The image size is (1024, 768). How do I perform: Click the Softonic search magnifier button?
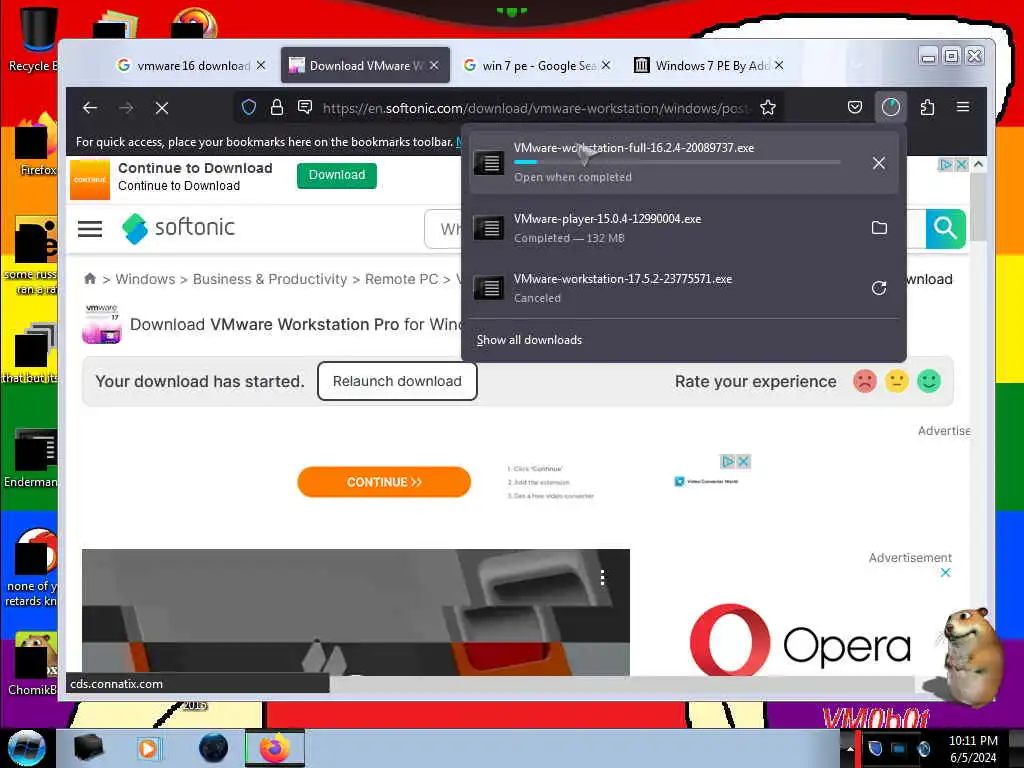(x=945, y=229)
